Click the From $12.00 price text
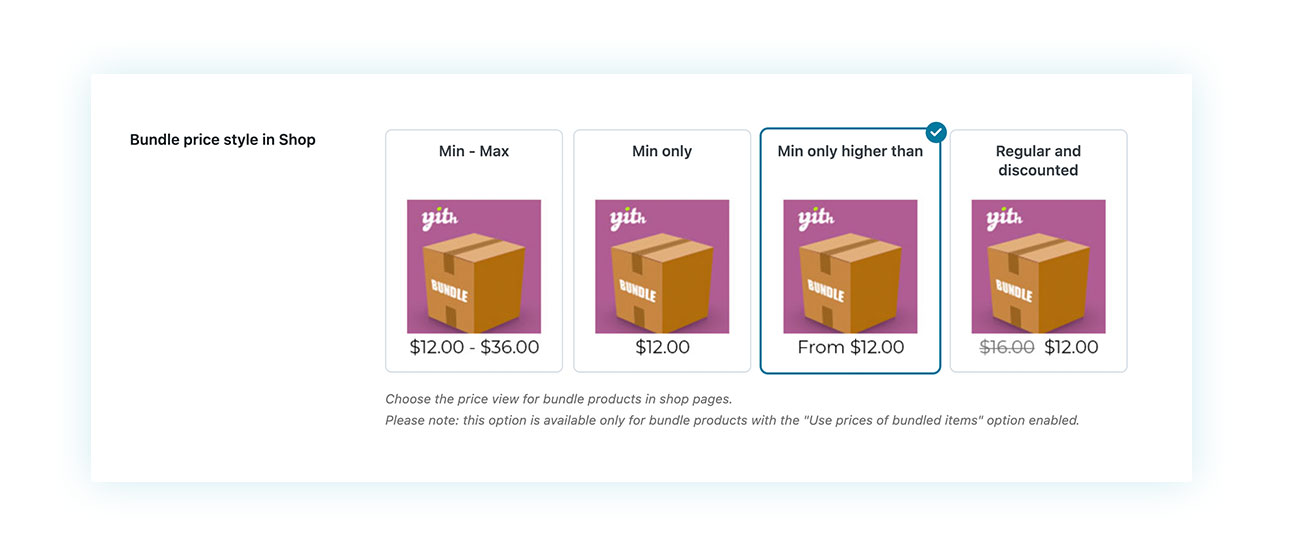This screenshot has height=553, width=1300. coord(850,347)
